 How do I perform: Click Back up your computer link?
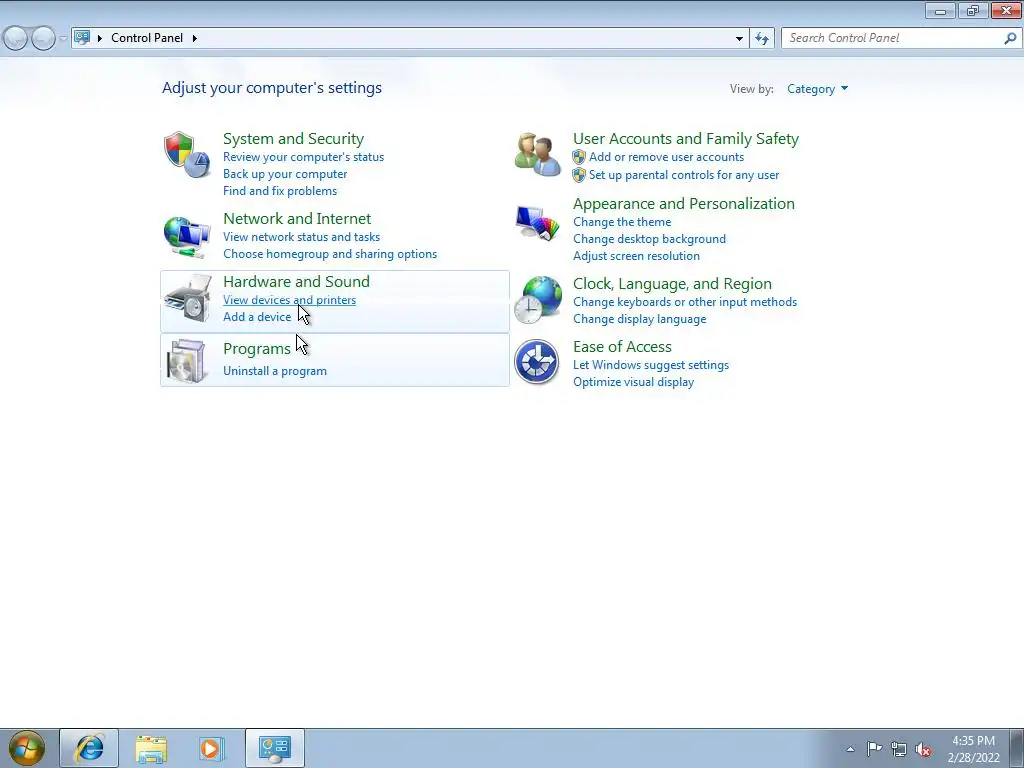[285, 174]
